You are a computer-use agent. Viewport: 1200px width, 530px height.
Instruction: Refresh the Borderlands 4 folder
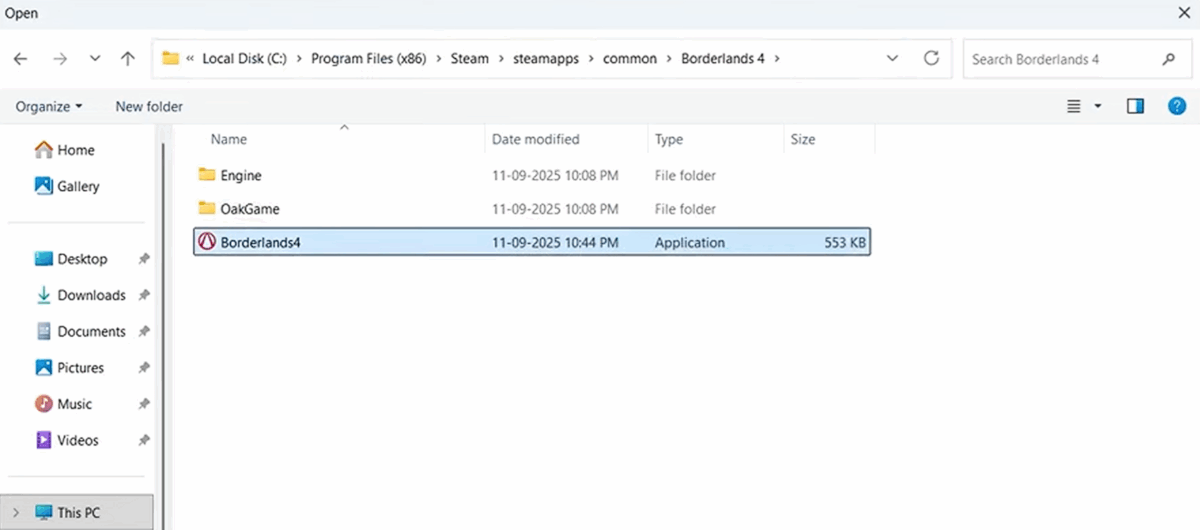[x=931, y=58]
